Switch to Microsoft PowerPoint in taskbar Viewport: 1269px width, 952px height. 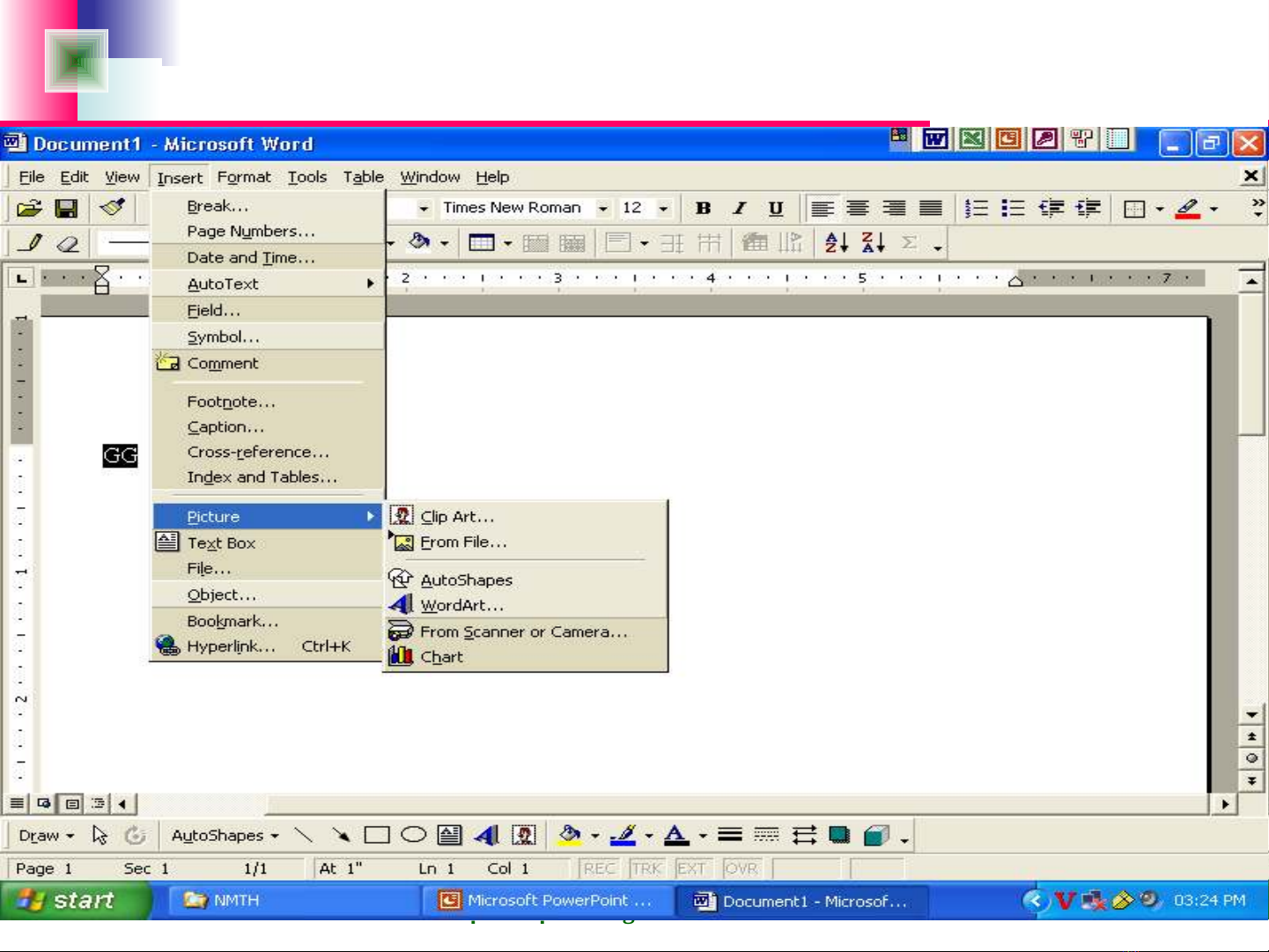click(x=548, y=901)
